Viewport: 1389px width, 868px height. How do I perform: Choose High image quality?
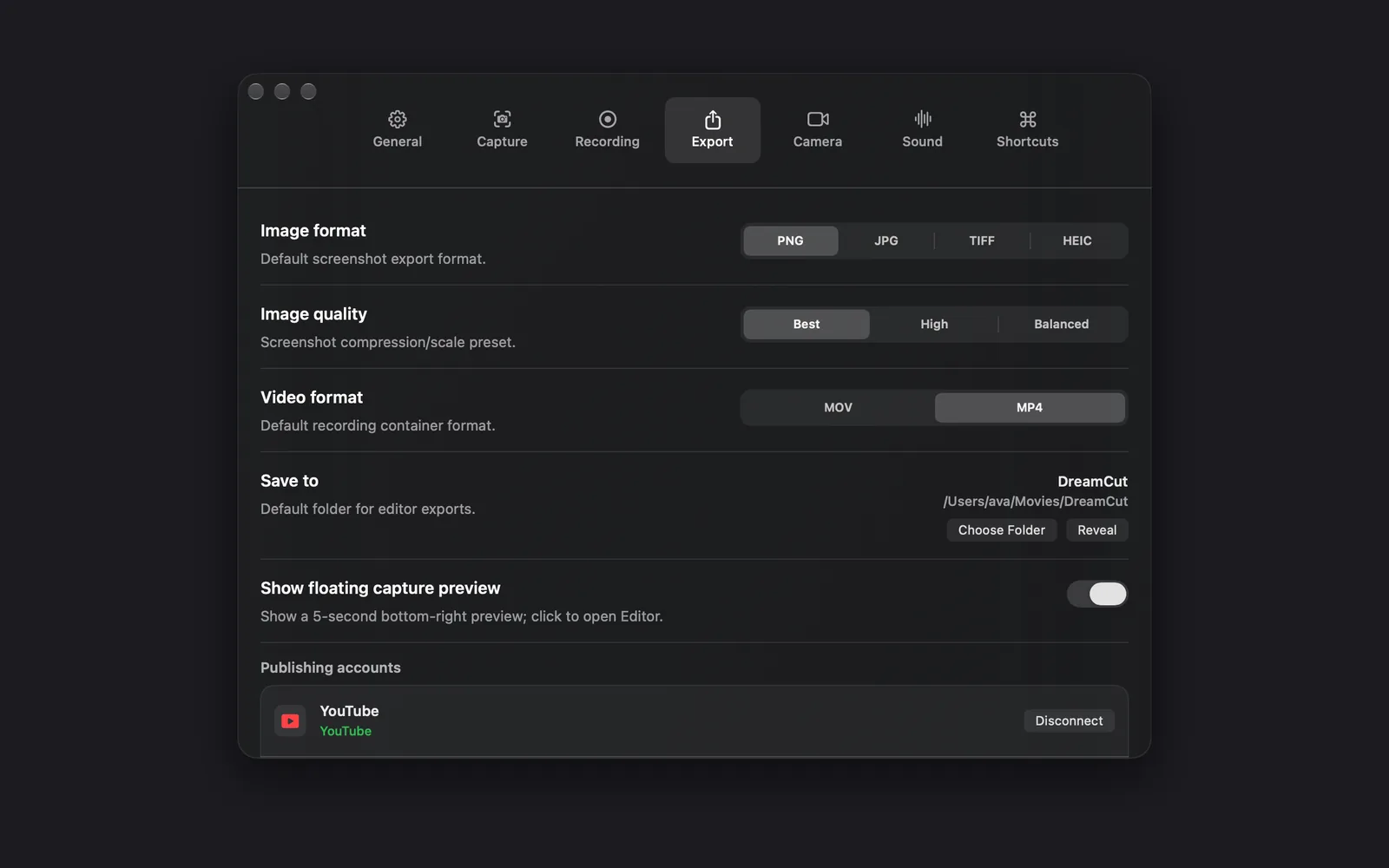(x=934, y=324)
